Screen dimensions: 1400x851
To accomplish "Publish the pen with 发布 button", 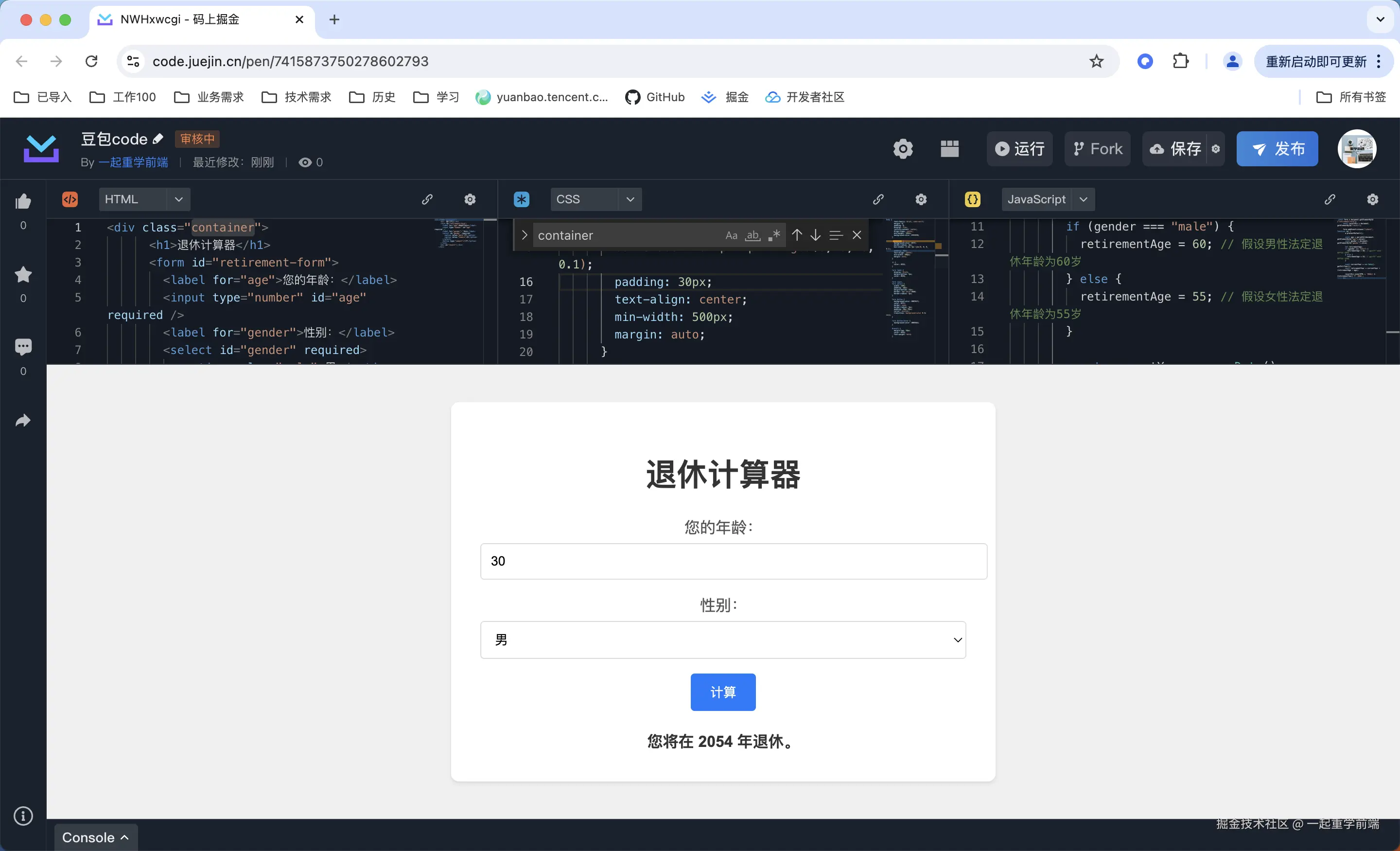I will [1277, 148].
